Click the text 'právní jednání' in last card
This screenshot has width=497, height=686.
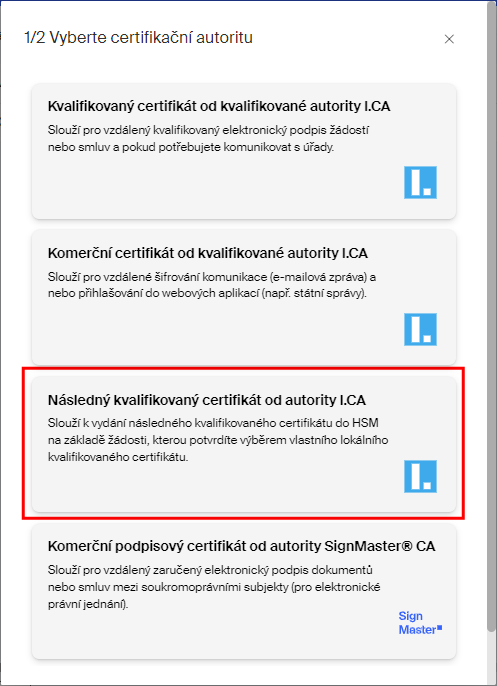tap(87, 605)
